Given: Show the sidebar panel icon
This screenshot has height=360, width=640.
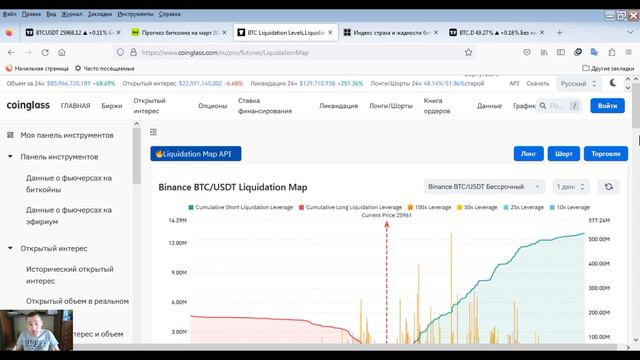Looking at the screenshot, I should tap(561, 52).
